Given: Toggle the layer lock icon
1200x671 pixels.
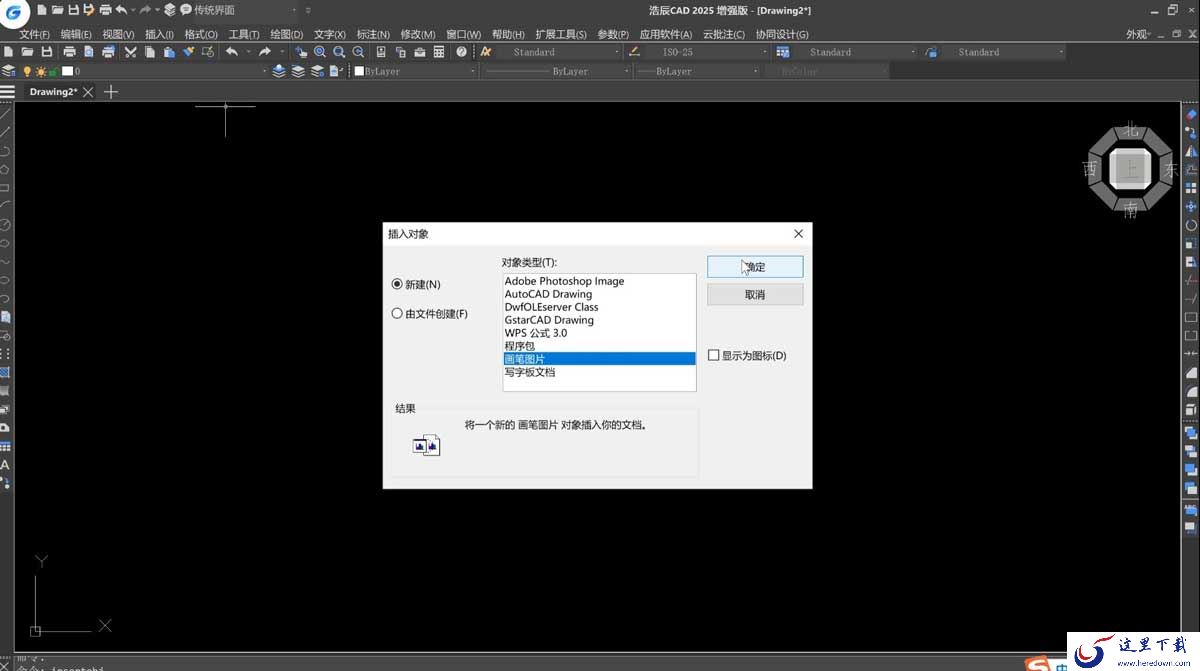Looking at the screenshot, I should click(54, 72).
